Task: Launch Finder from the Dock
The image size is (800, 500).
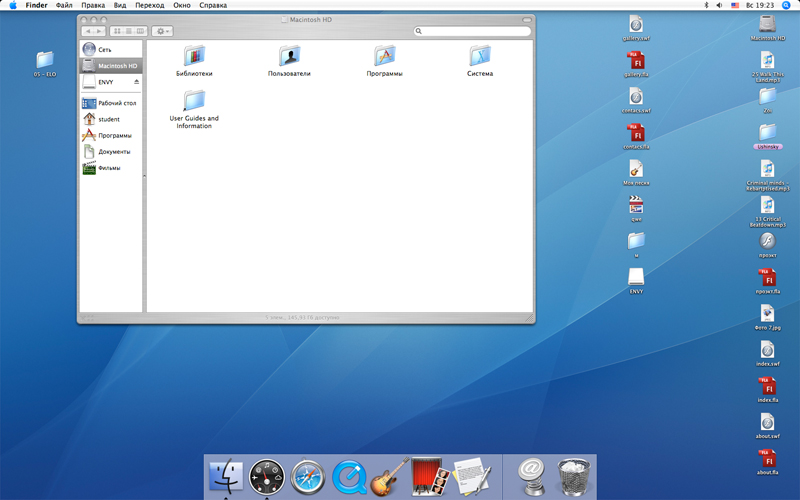Action: [x=226, y=476]
